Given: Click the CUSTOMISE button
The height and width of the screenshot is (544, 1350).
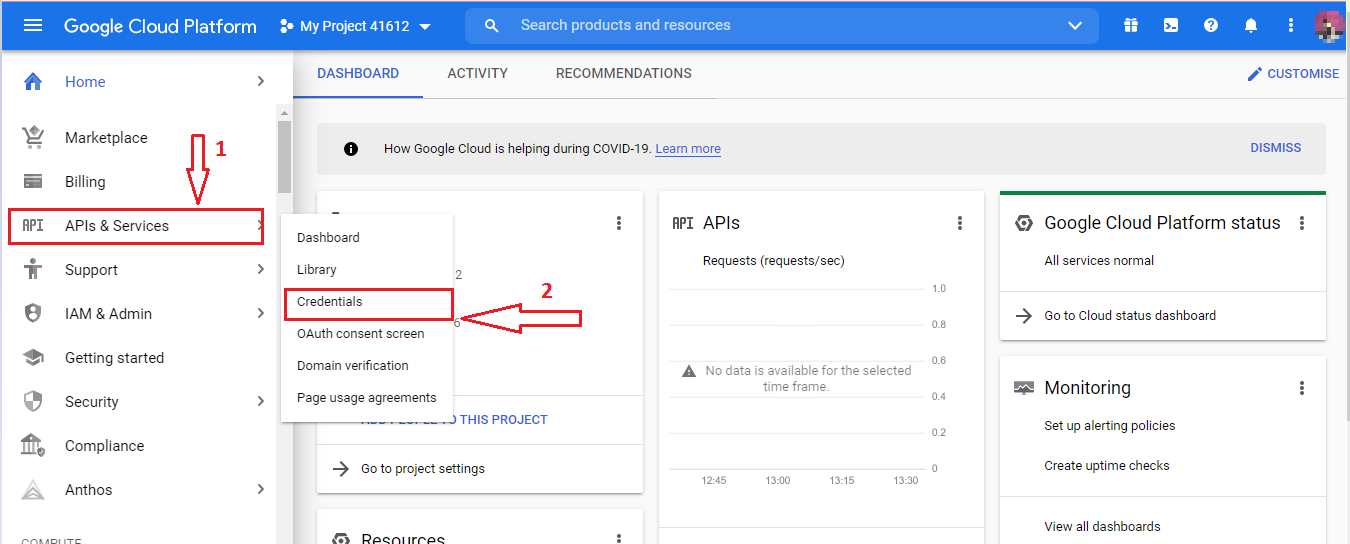Looking at the screenshot, I should (x=1293, y=74).
